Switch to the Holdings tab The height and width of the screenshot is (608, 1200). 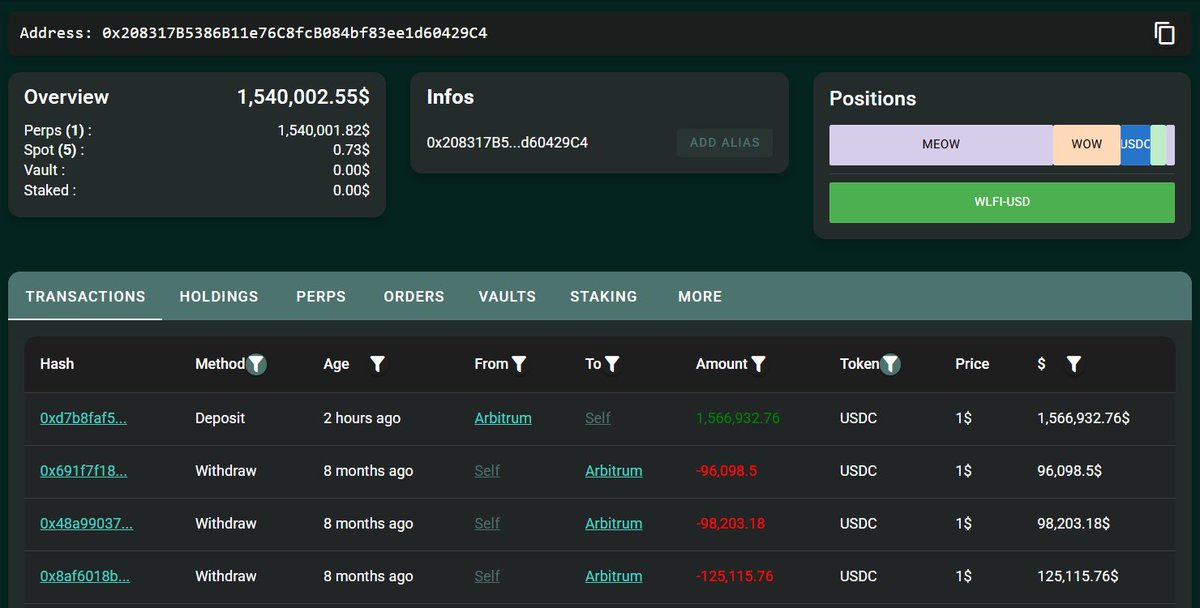pos(219,297)
